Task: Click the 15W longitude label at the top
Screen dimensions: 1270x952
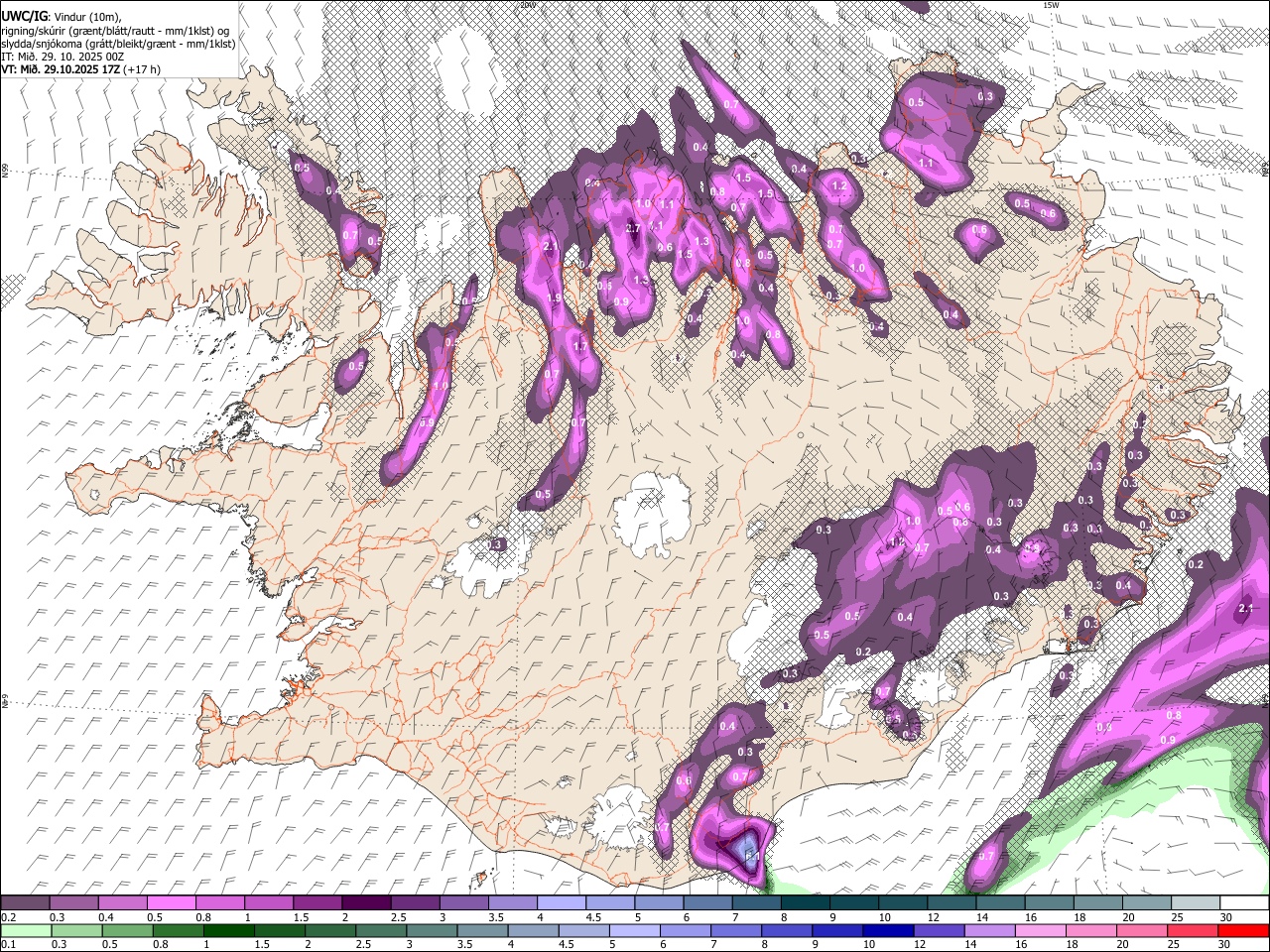Action: click(x=1052, y=5)
